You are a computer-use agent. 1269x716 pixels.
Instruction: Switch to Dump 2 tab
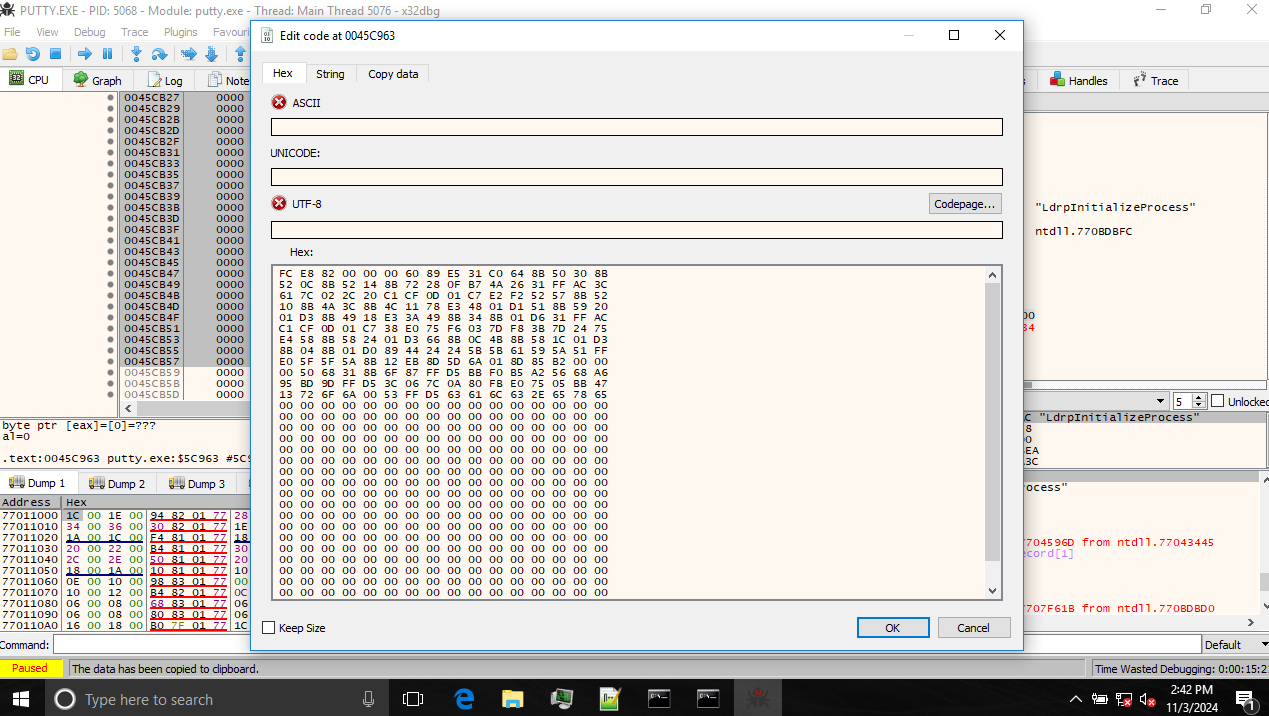pos(117,483)
